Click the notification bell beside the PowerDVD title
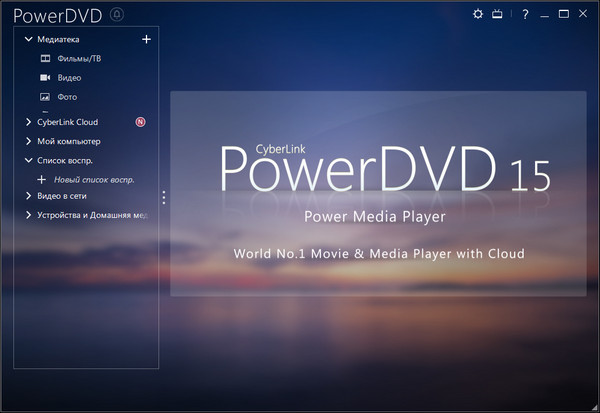This screenshot has width=600, height=413. tap(117, 14)
